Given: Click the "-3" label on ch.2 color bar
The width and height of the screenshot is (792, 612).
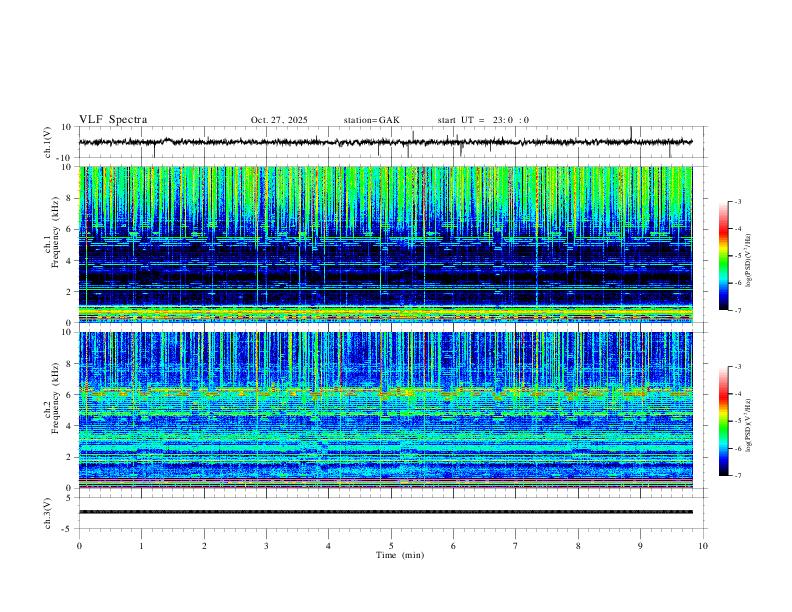Looking at the screenshot, I should [x=738, y=367].
